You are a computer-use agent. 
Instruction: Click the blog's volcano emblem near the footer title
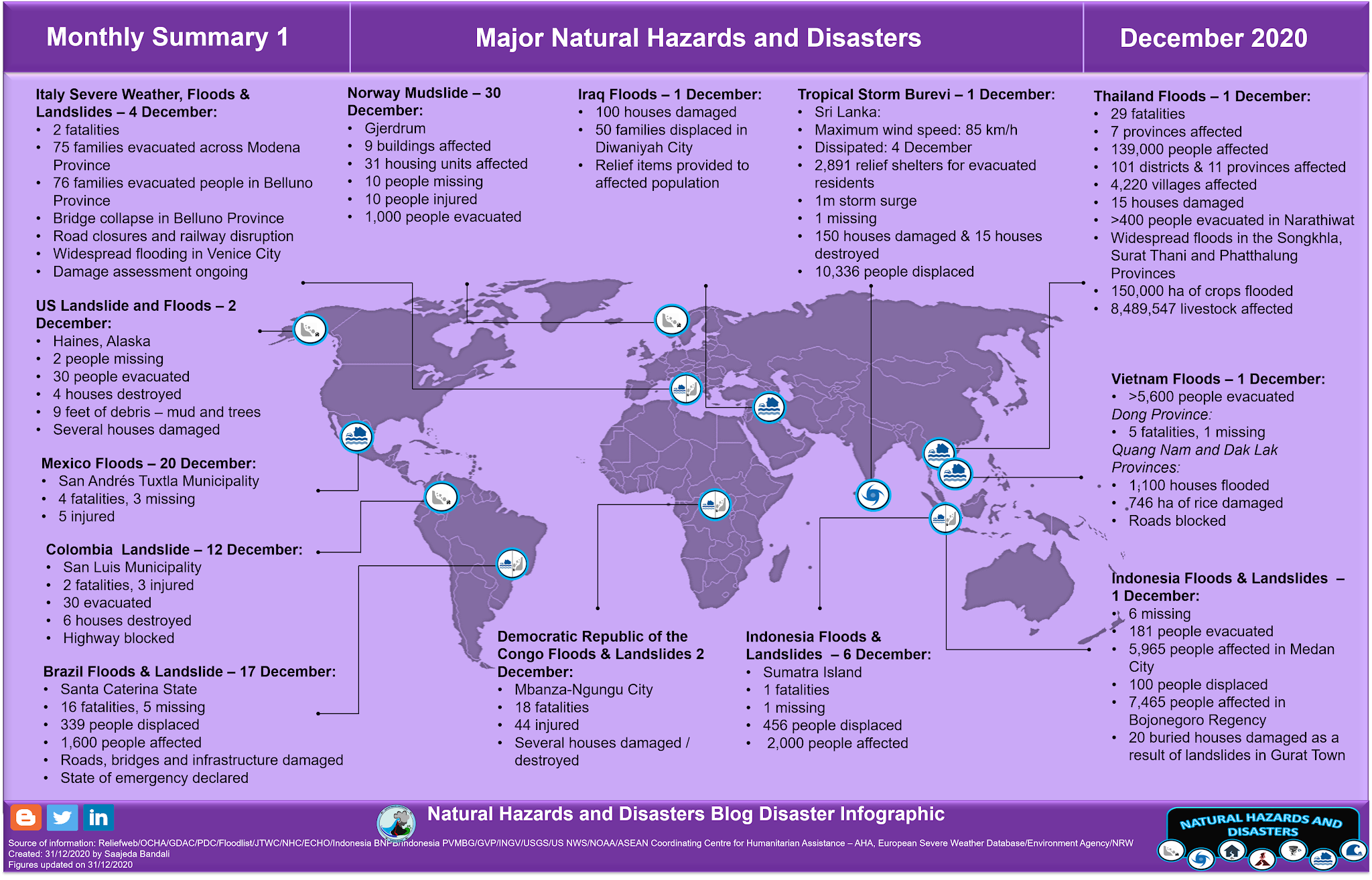click(397, 824)
